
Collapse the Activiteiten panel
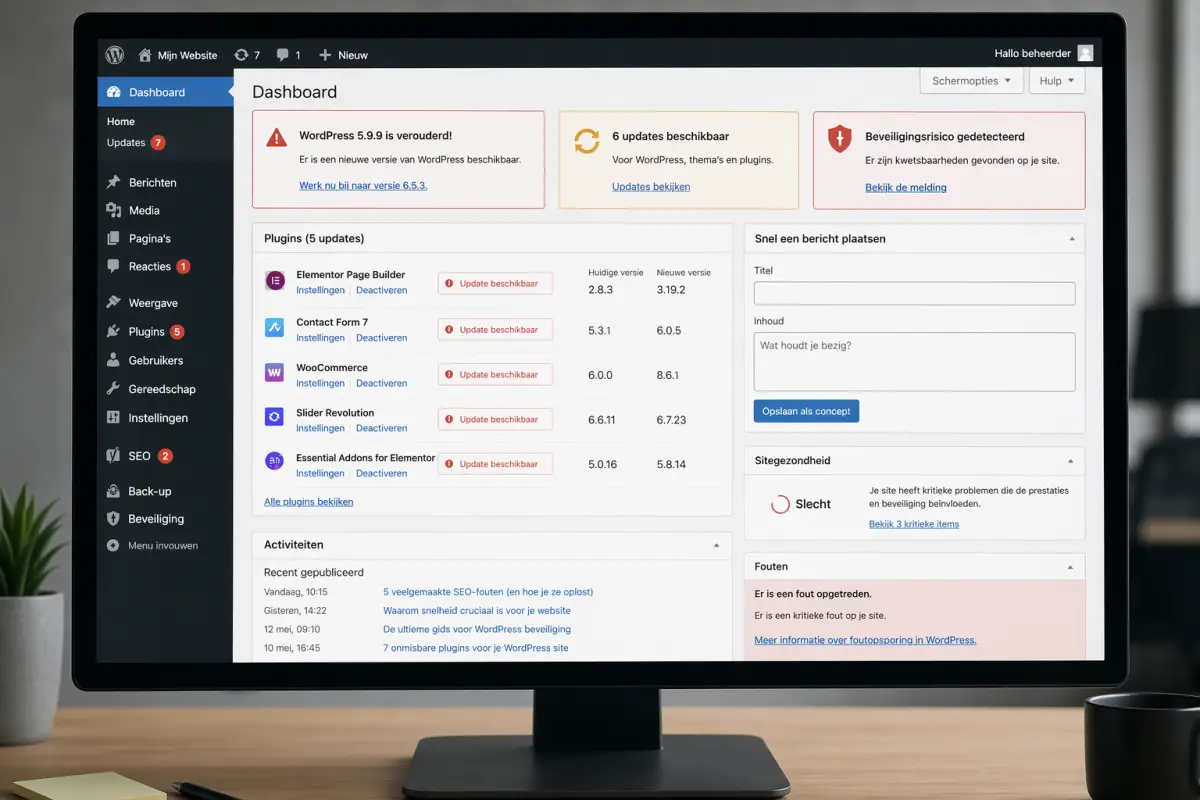(716, 545)
